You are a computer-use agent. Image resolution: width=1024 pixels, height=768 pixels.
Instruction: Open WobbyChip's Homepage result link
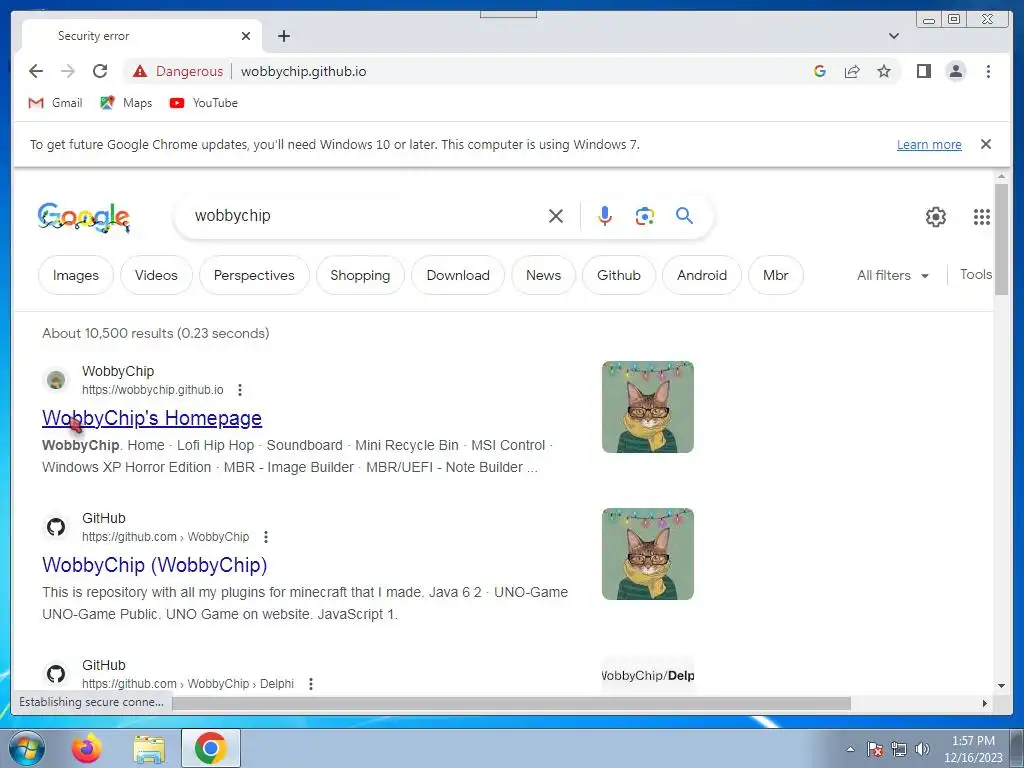tap(152, 418)
